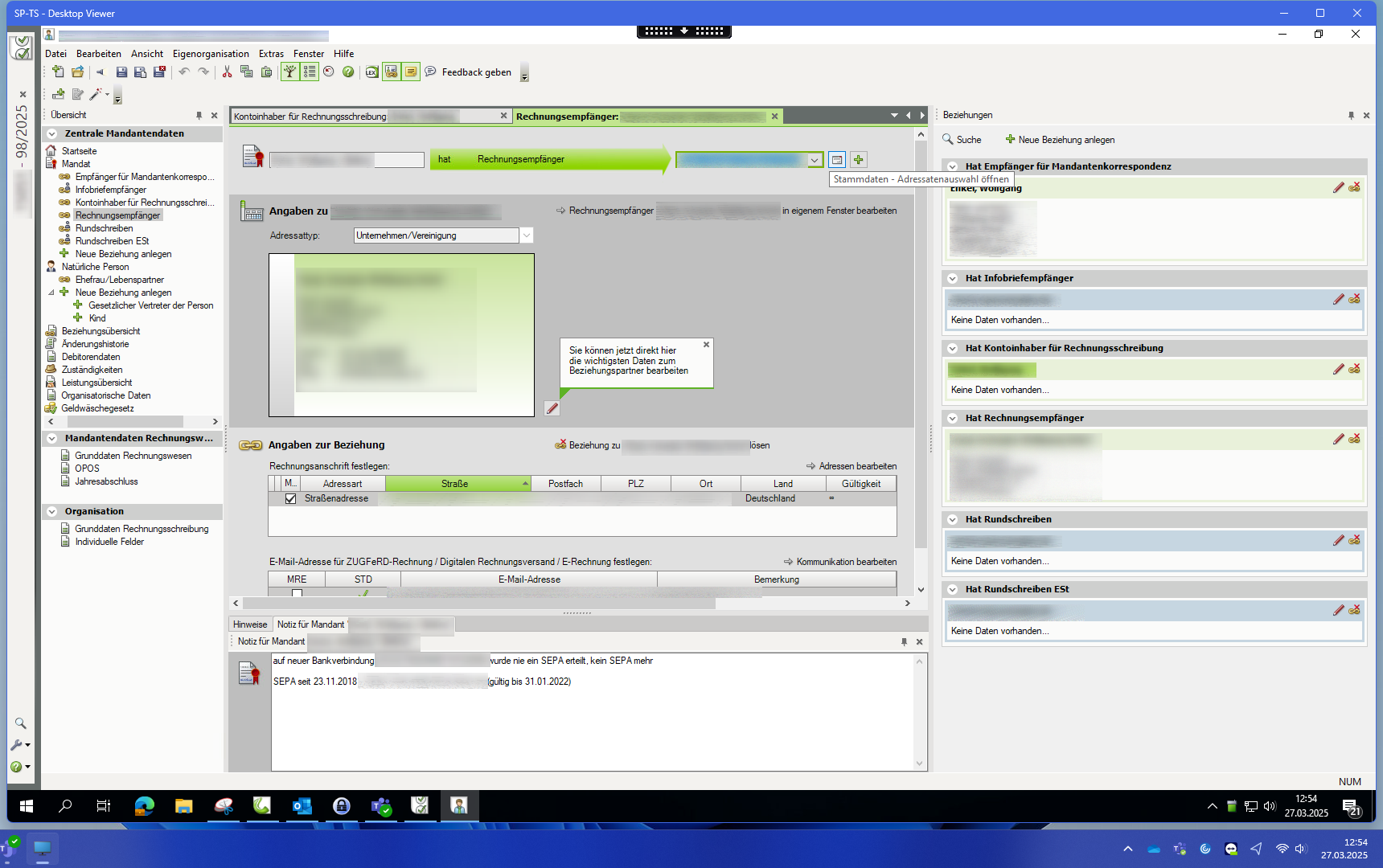Tick the MRE checkbox in e-mail table
Viewport: 1383px width, 868px height.
[x=297, y=594]
